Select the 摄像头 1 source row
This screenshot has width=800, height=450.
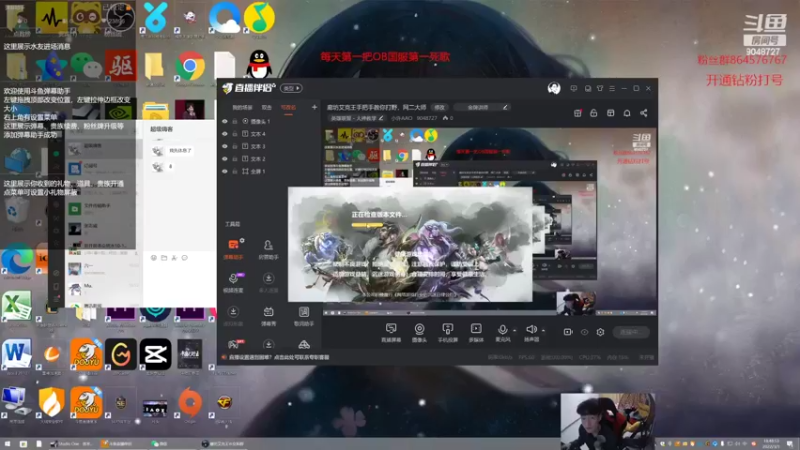point(269,121)
